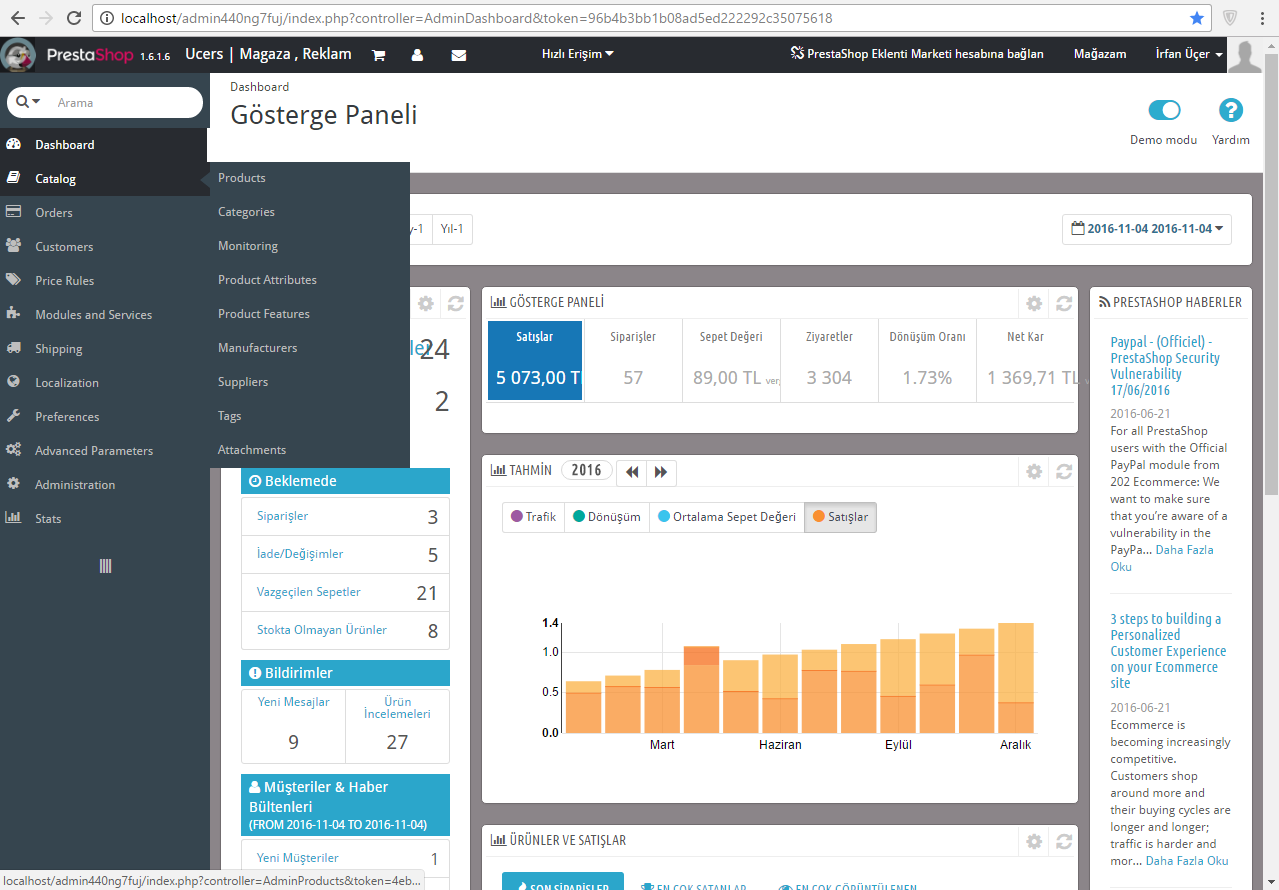Click the Arama search field
This screenshot has width=1279, height=890.
pyautogui.click(x=126, y=102)
